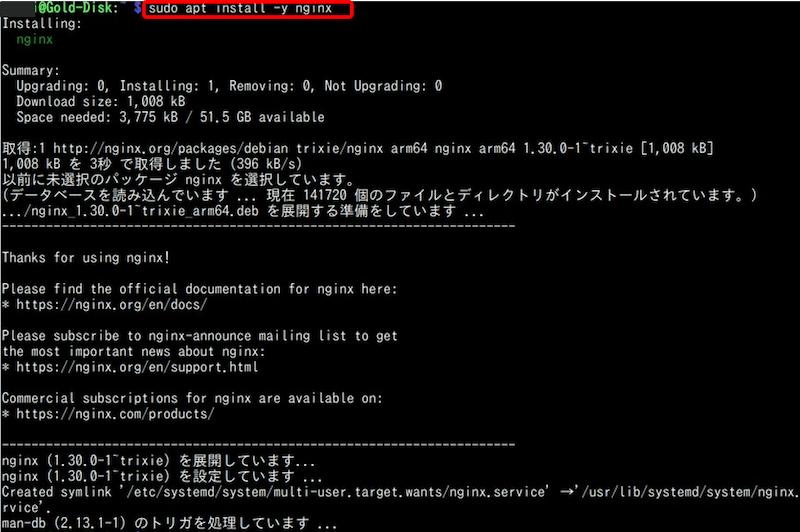Click 'Please subscribe to nginx-announce mailing list' line
The width and height of the screenshot is (800, 532).
tap(199, 336)
